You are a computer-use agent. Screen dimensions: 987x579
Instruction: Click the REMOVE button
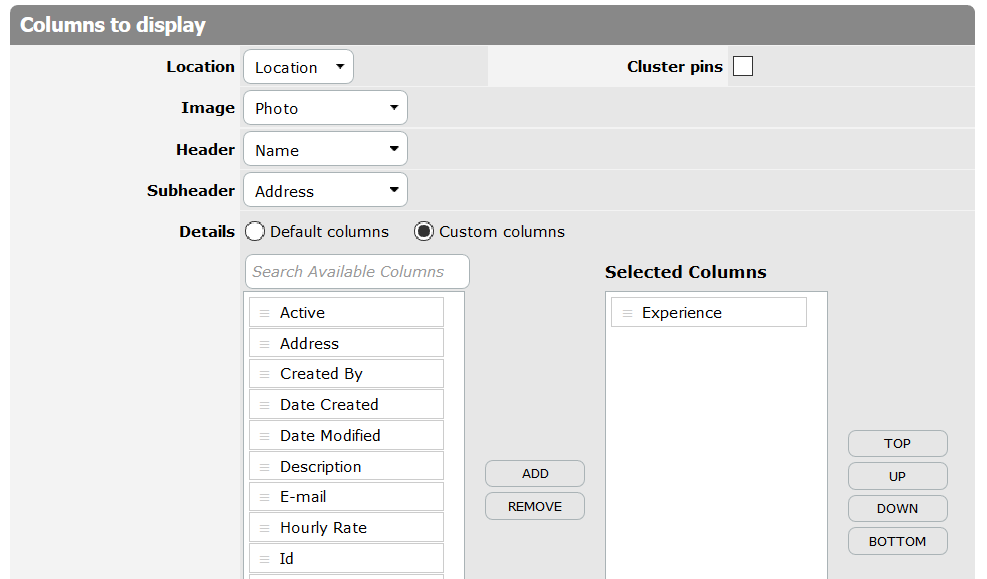(535, 507)
